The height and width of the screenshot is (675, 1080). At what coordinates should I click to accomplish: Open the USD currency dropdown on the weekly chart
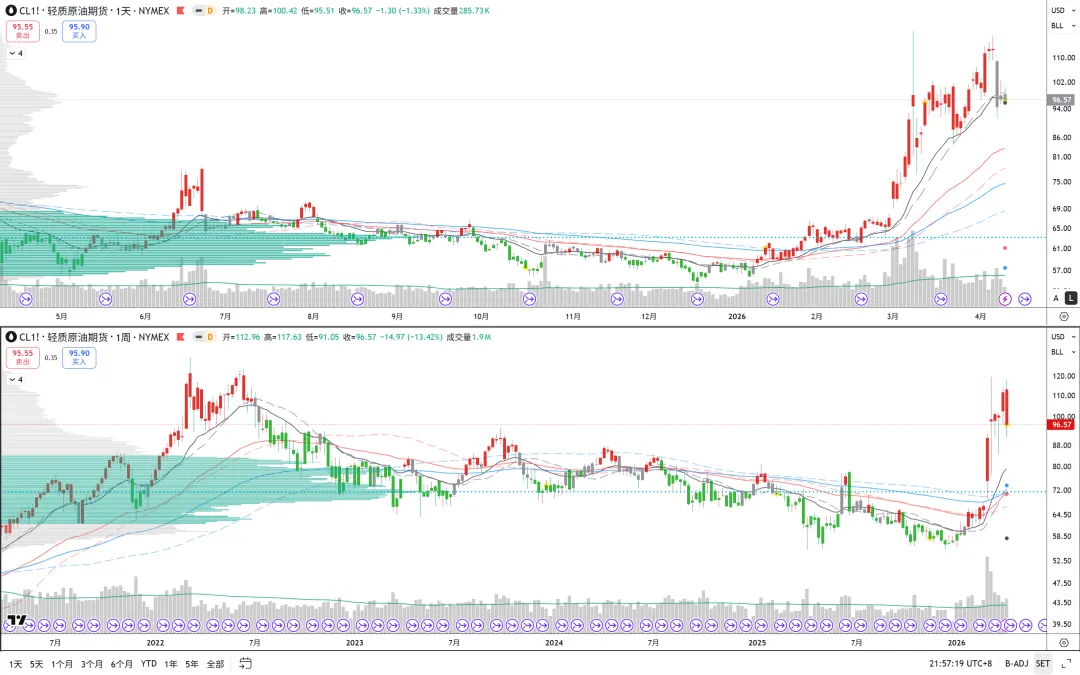tap(1063, 337)
